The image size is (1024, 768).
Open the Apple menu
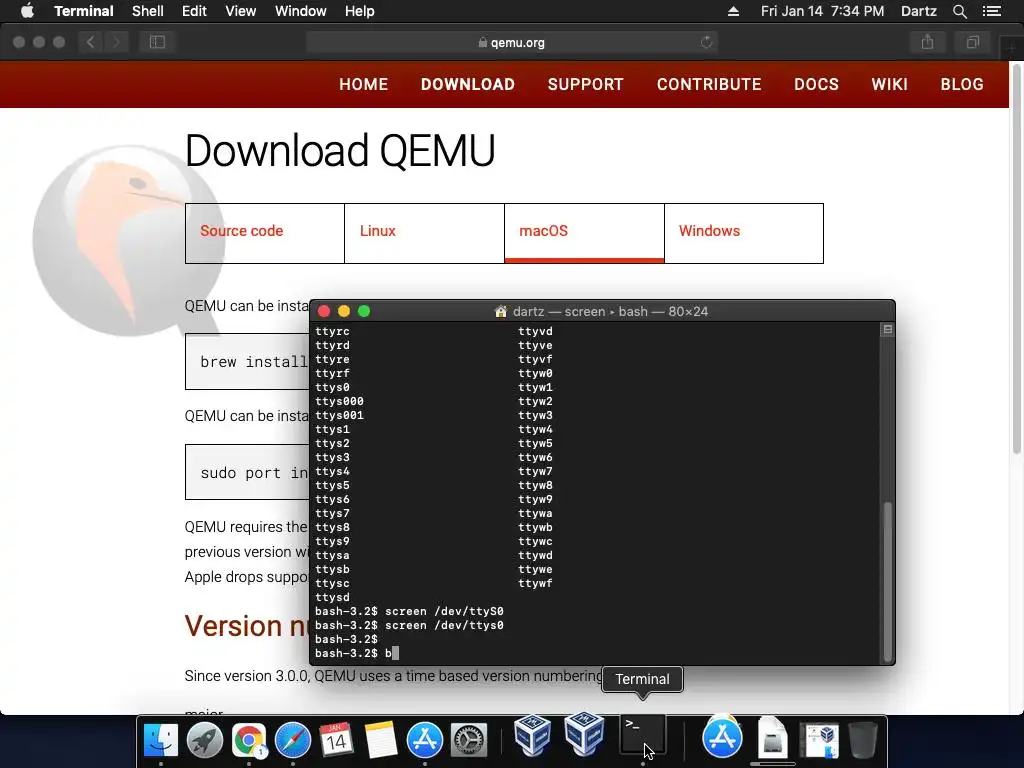click(27, 11)
